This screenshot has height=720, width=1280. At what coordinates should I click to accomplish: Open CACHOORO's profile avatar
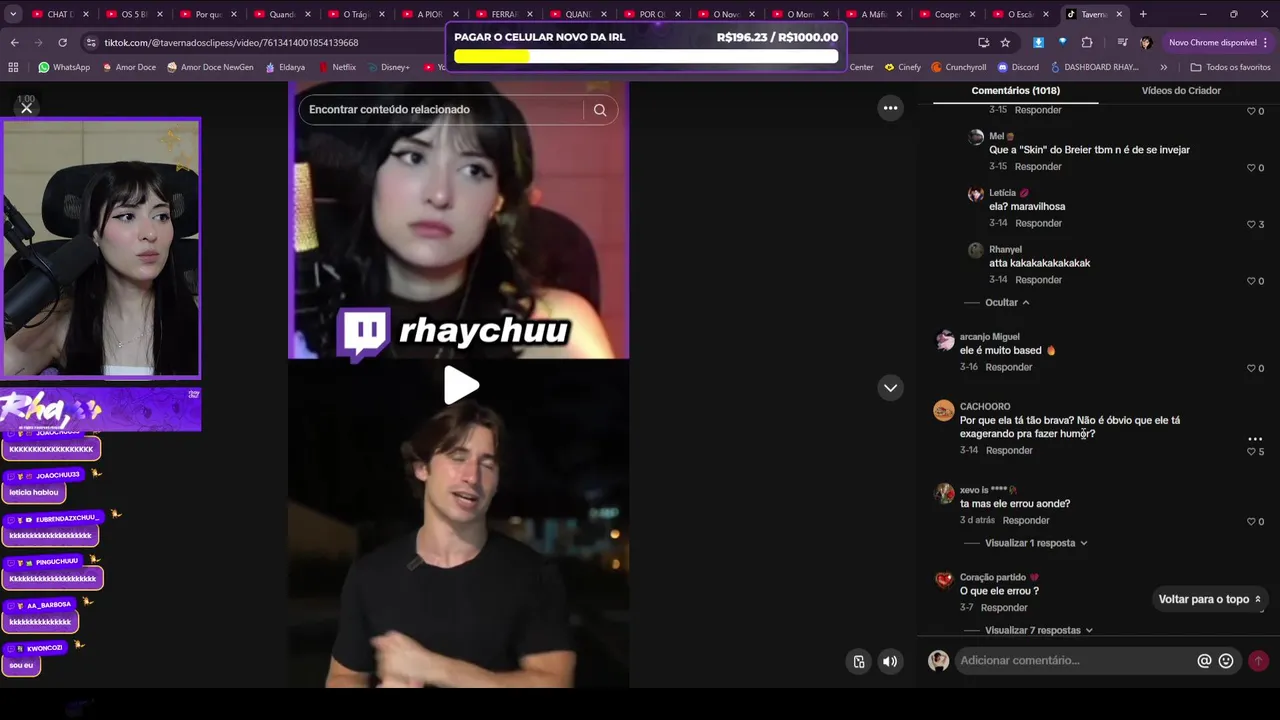click(944, 410)
